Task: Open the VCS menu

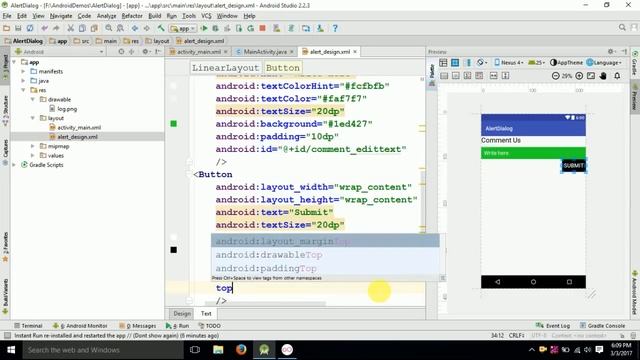Action: click(206, 16)
